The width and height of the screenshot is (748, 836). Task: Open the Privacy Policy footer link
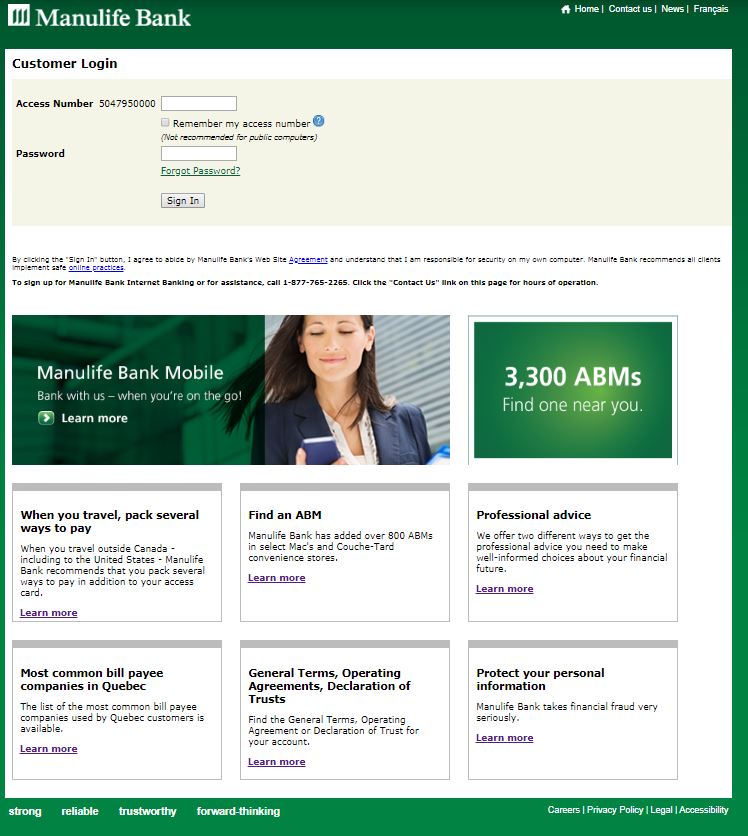[x=615, y=810]
